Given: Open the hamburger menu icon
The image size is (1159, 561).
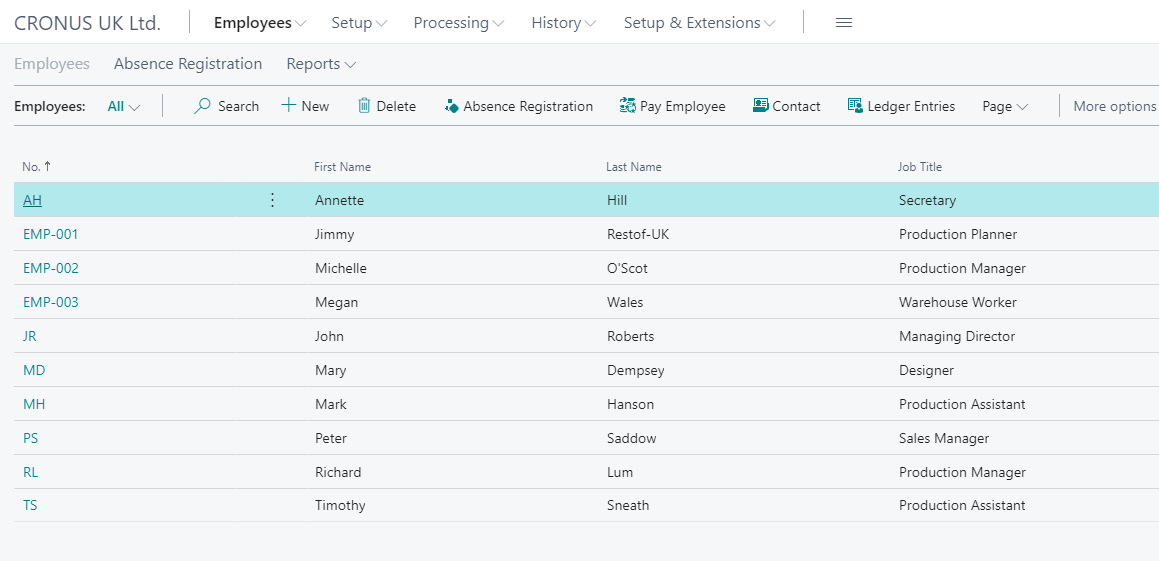Looking at the screenshot, I should (843, 23).
